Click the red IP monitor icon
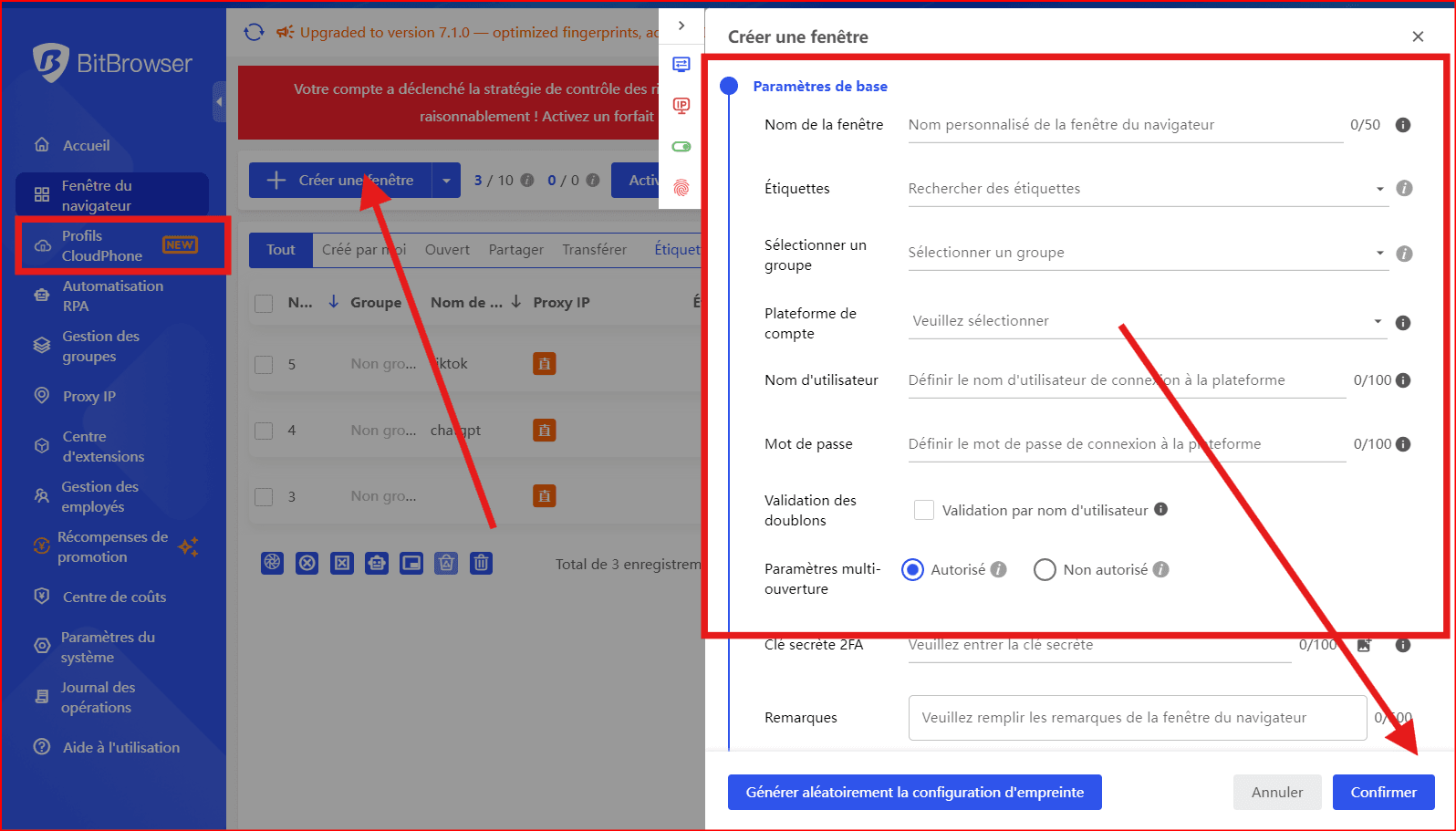The width and height of the screenshot is (1456, 831). point(681,106)
